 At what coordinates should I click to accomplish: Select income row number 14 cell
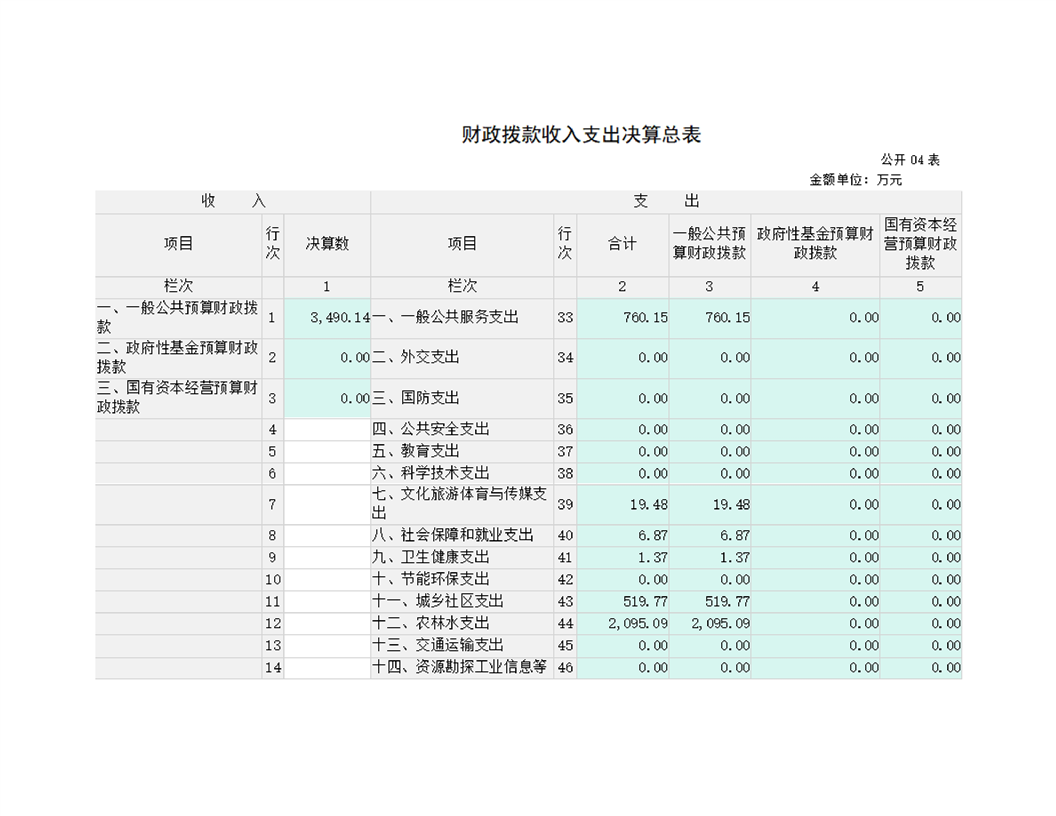pyautogui.click(x=273, y=668)
